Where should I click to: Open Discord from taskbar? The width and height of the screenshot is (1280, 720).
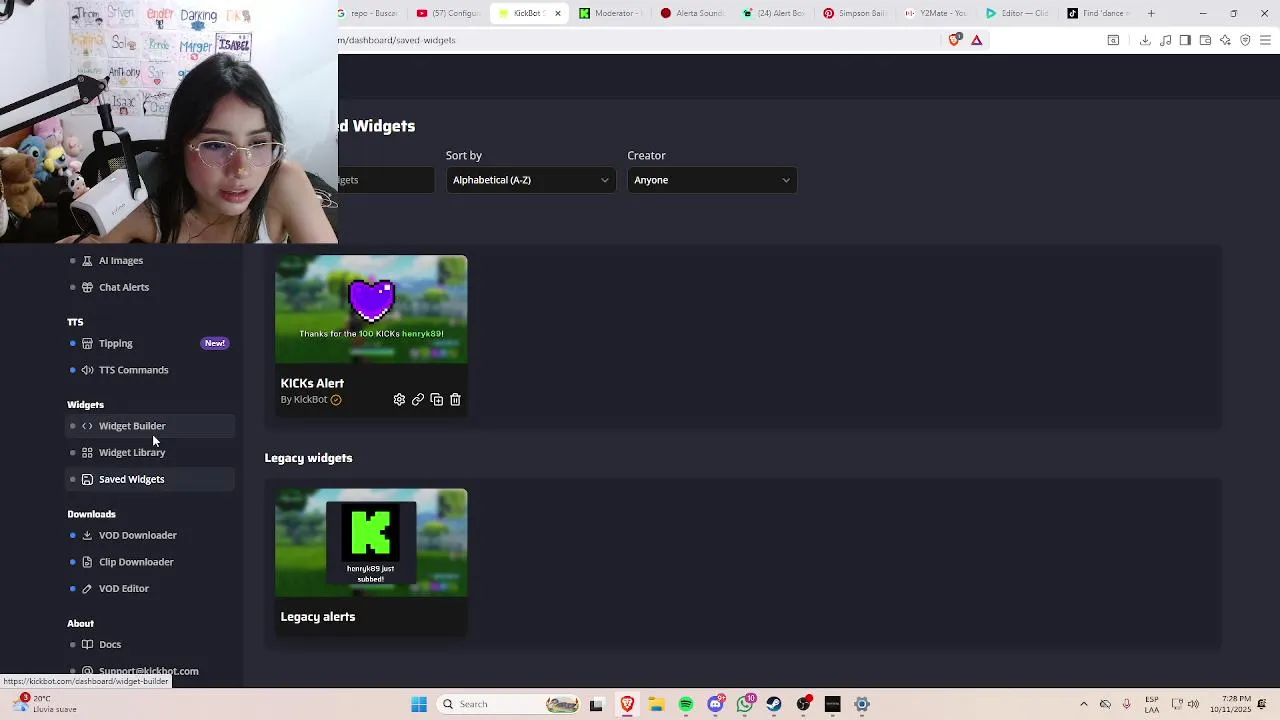(x=715, y=704)
